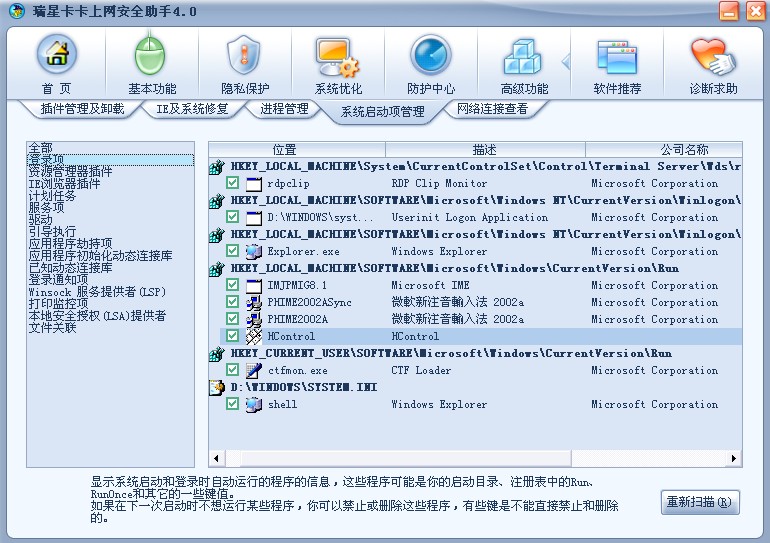Image resolution: width=770 pixels, height=543 pixels.
Task: Switch to 进程管理 tab
Action: pyautogui.click(x=284, y=109)
